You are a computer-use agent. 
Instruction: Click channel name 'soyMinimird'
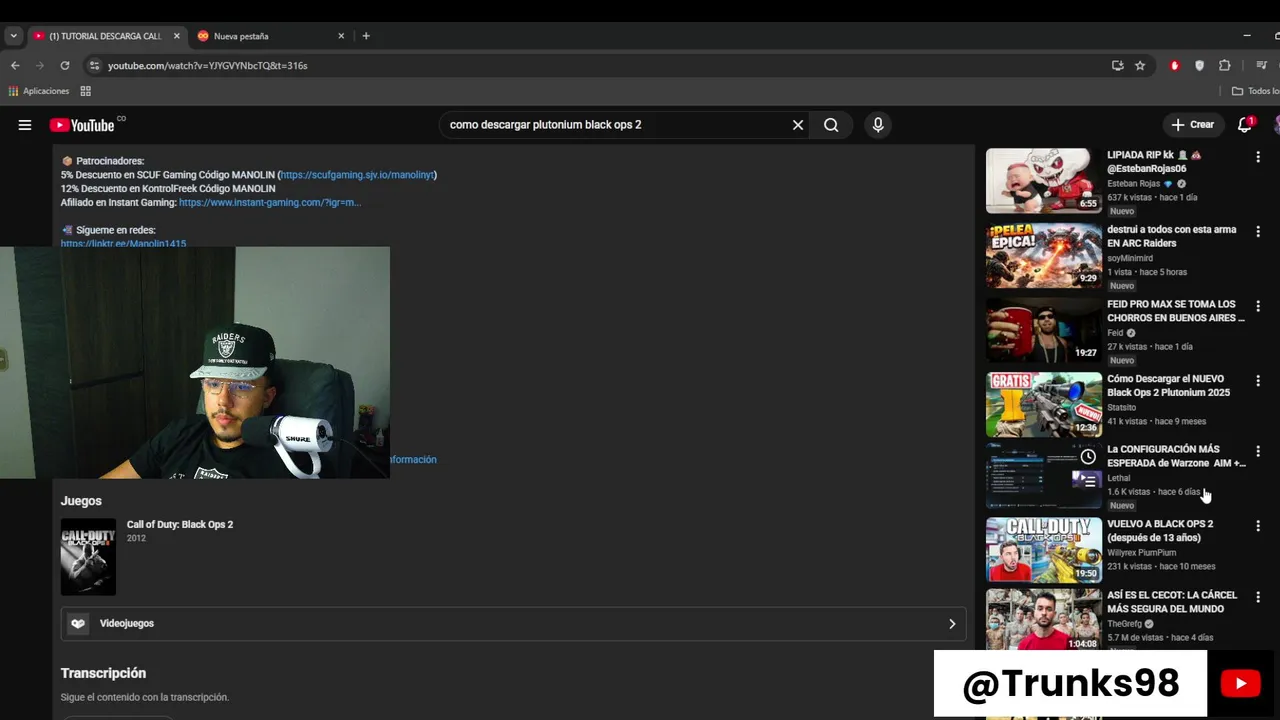click(x=1130, y=258)
